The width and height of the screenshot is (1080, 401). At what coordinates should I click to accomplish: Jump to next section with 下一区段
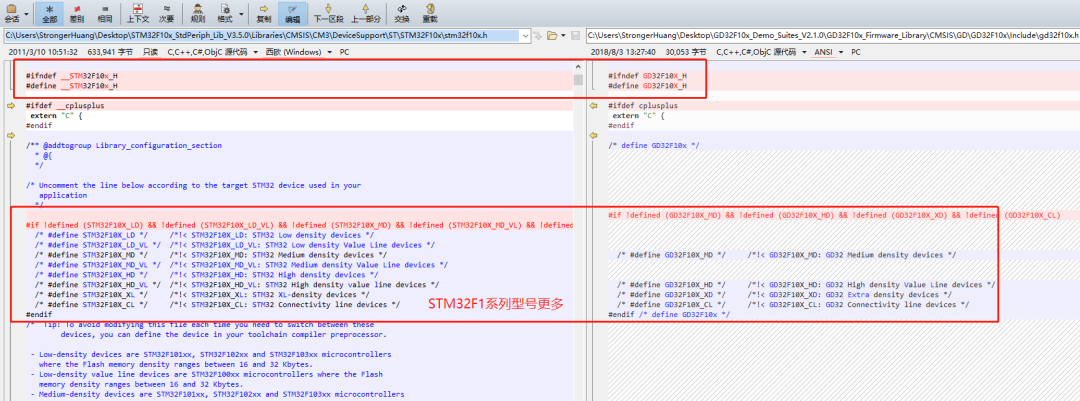point(328,12)
